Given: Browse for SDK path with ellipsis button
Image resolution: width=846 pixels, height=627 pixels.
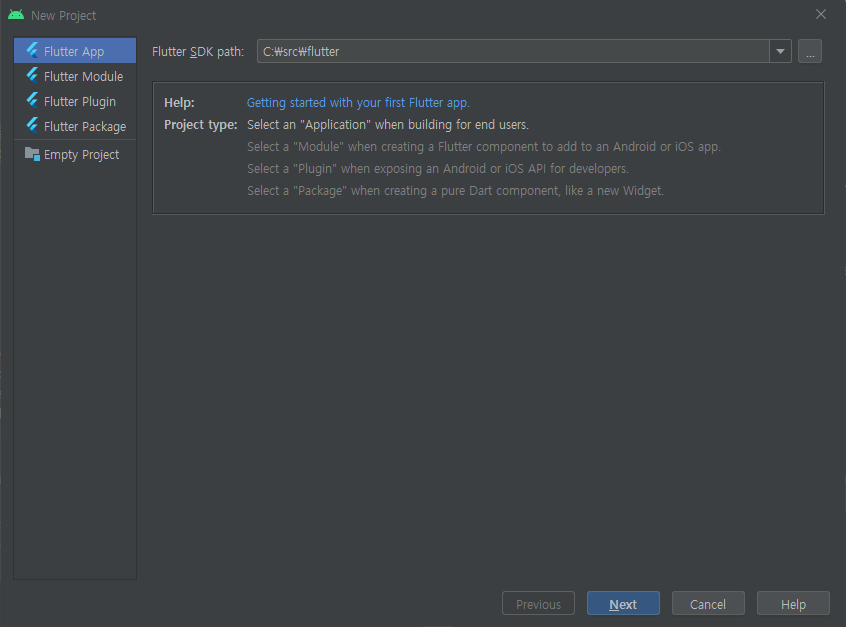Looking at the screenshot, I should 810,51.
